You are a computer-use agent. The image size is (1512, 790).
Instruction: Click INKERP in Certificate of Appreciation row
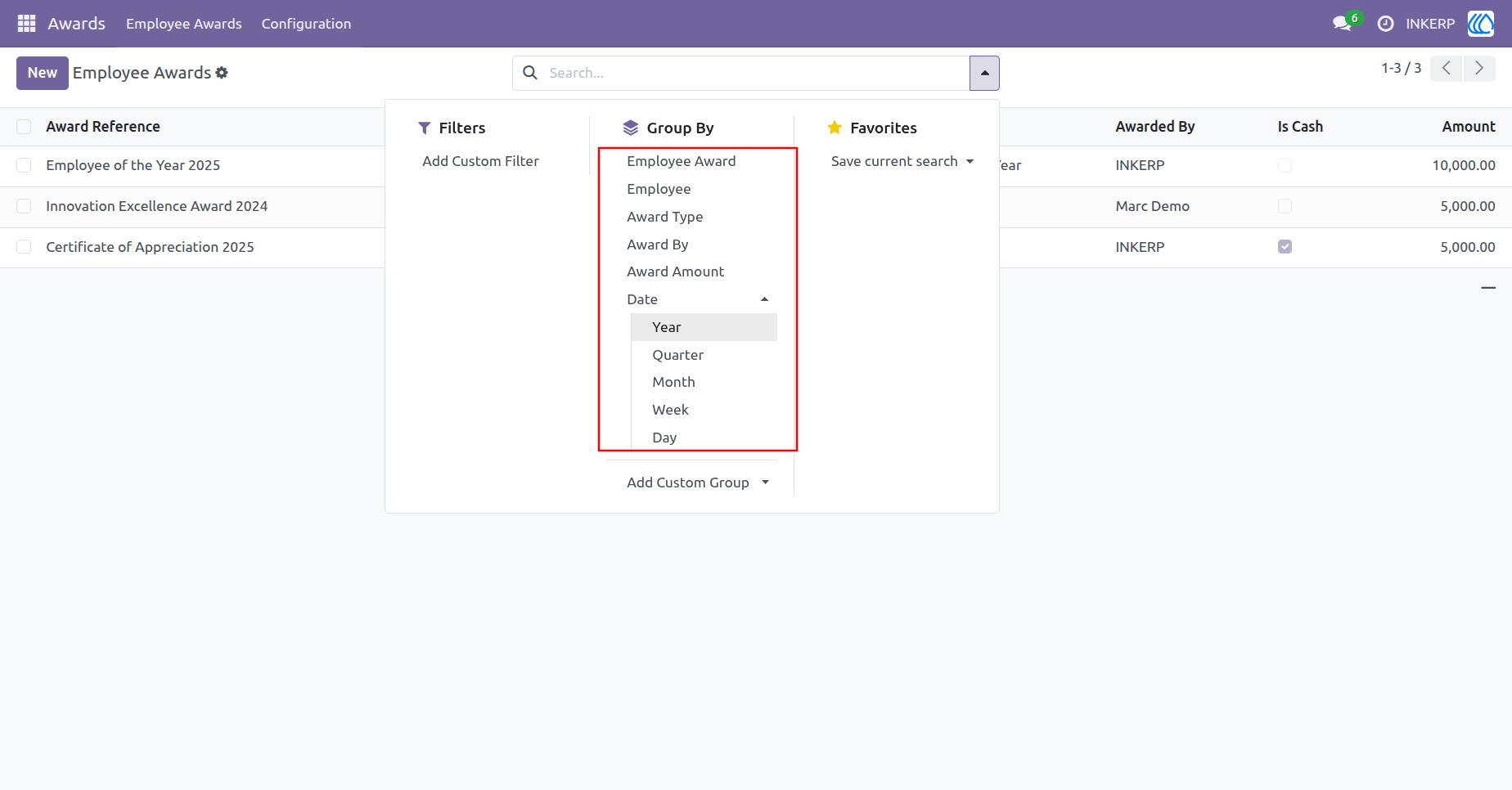click(x=1140, y=247)
